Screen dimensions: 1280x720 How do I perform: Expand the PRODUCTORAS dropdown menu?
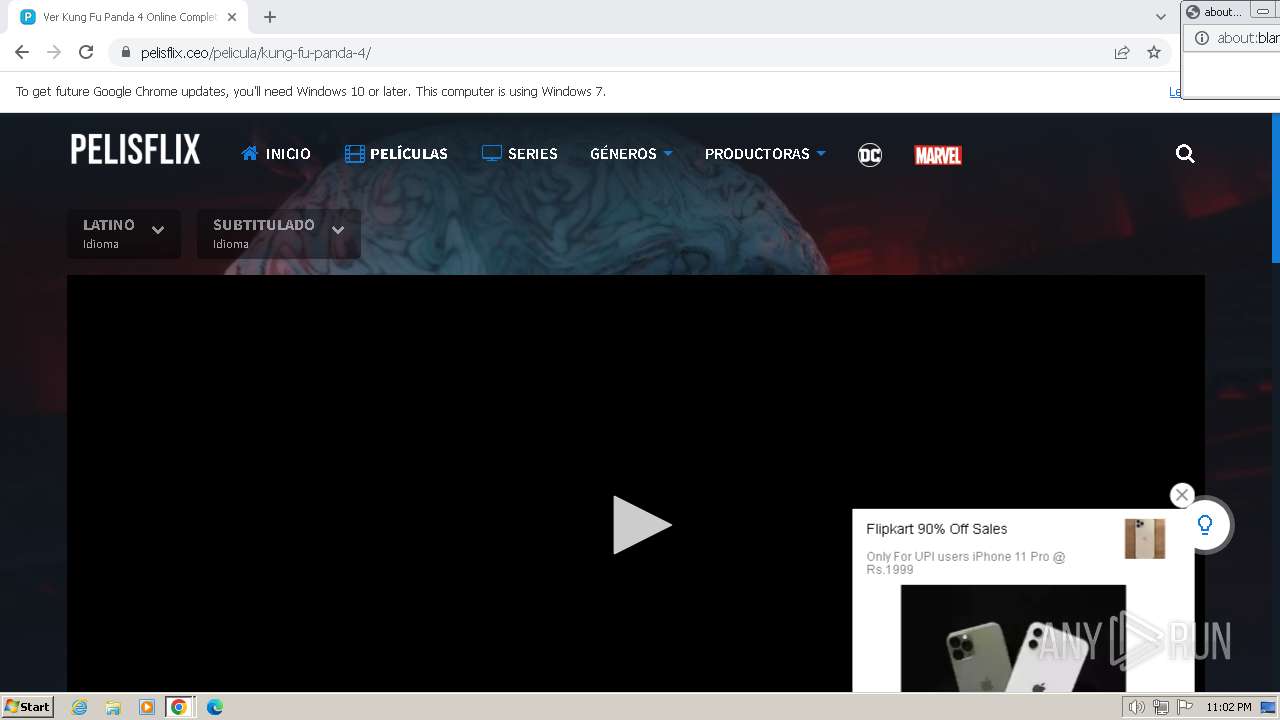(765, 154)
